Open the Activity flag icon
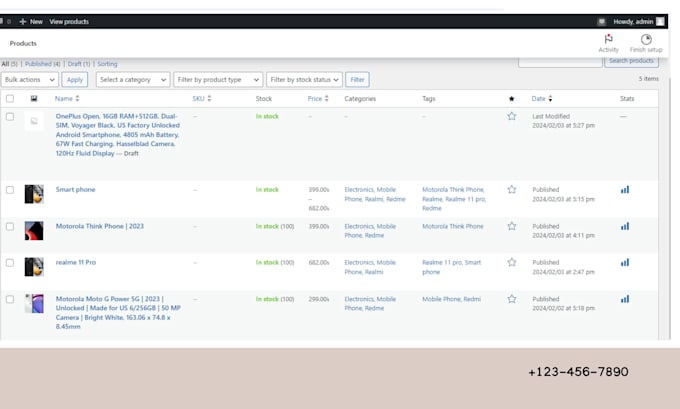 (608, 39)
